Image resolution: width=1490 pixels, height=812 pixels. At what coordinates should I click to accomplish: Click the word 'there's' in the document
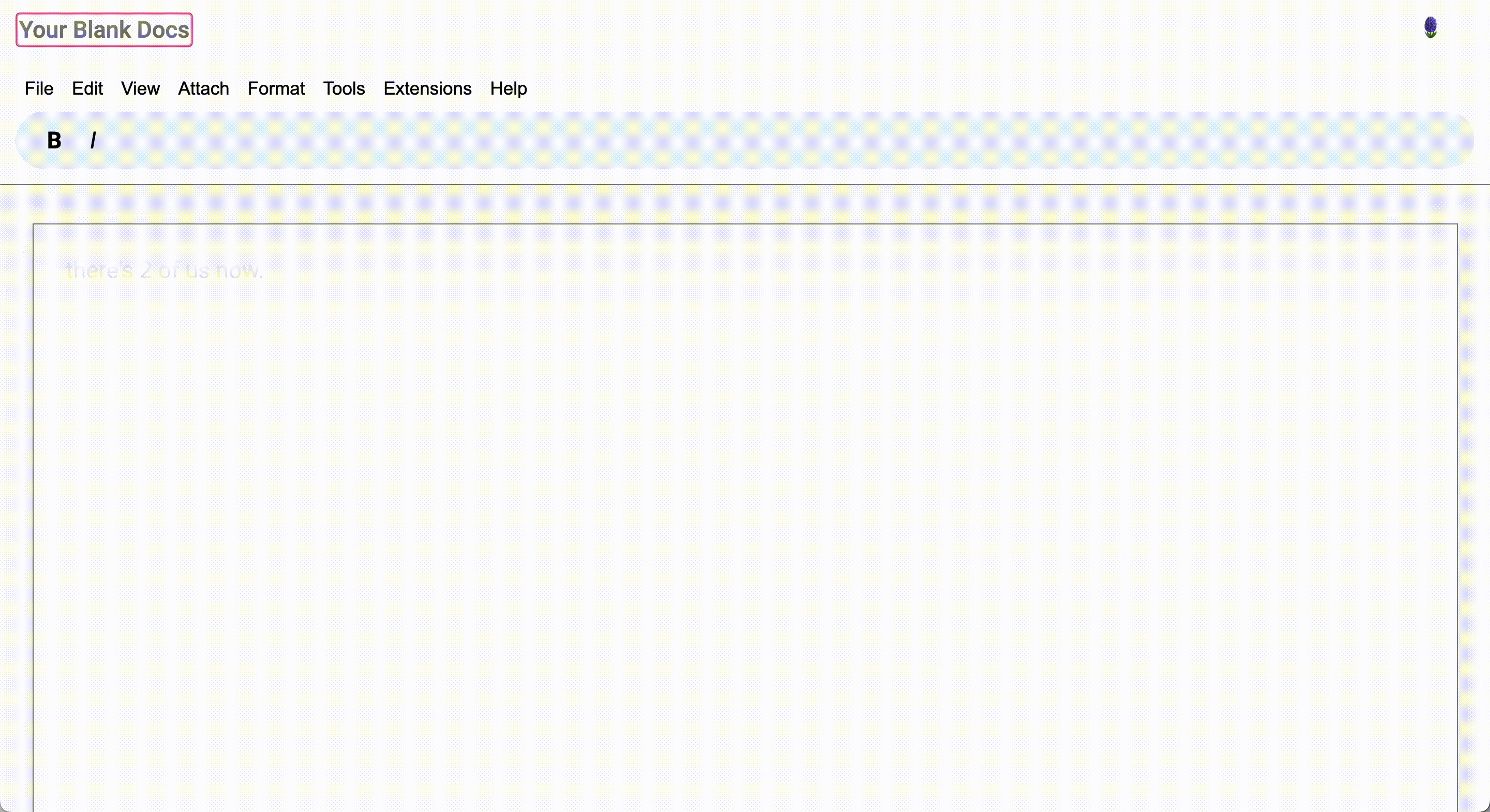(x=99, y=270)
